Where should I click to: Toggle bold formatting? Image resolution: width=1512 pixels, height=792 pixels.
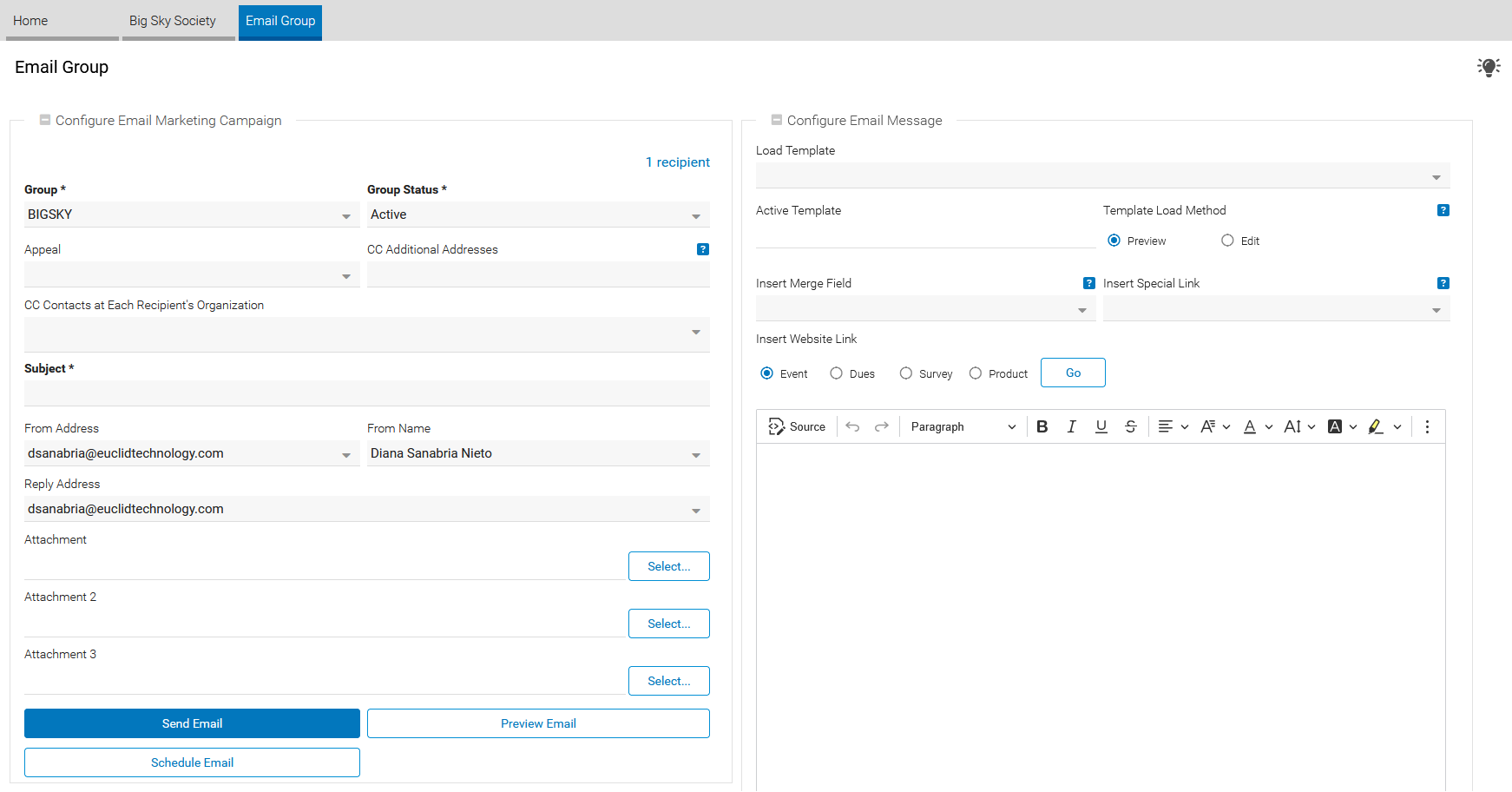point(1042,426)
